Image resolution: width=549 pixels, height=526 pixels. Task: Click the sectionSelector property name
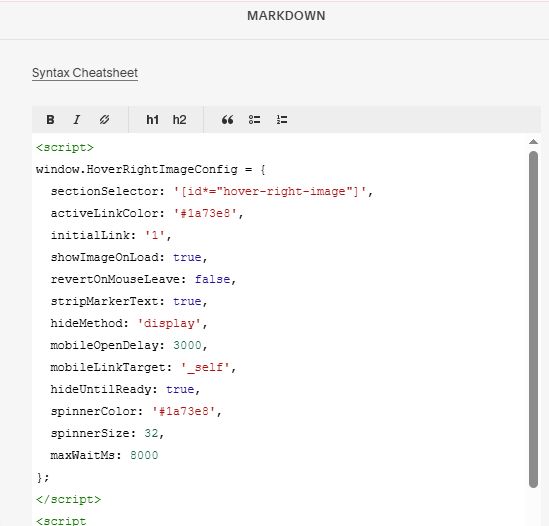click(x=104, y=192)
